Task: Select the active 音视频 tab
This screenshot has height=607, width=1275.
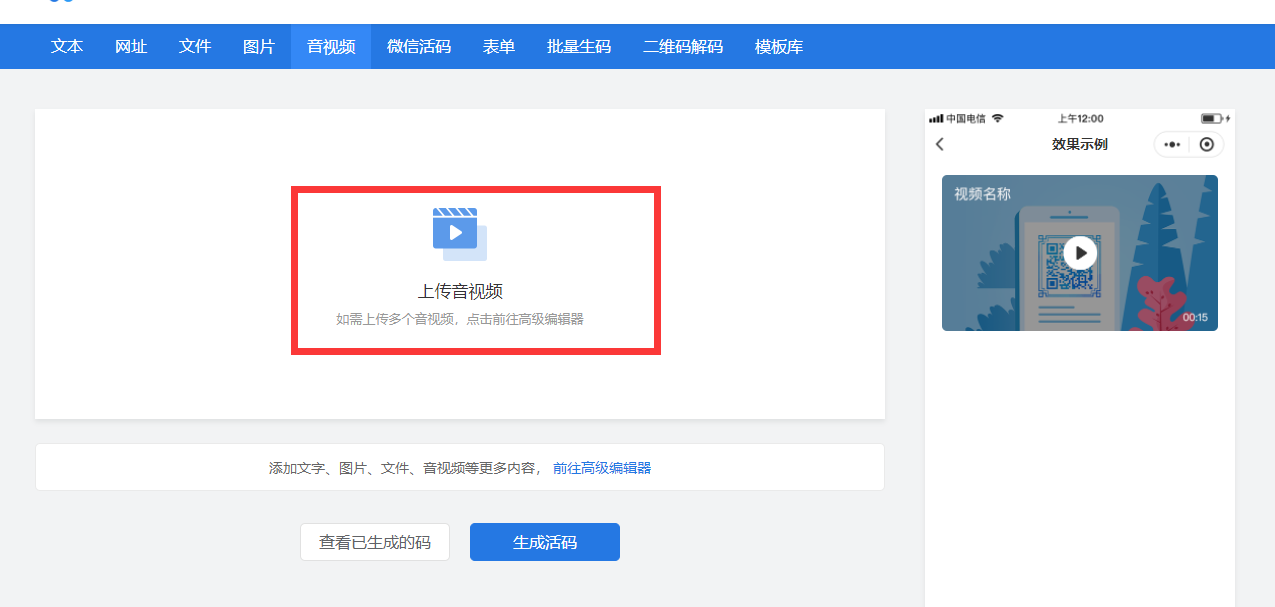Action: [x=331, y=46]
